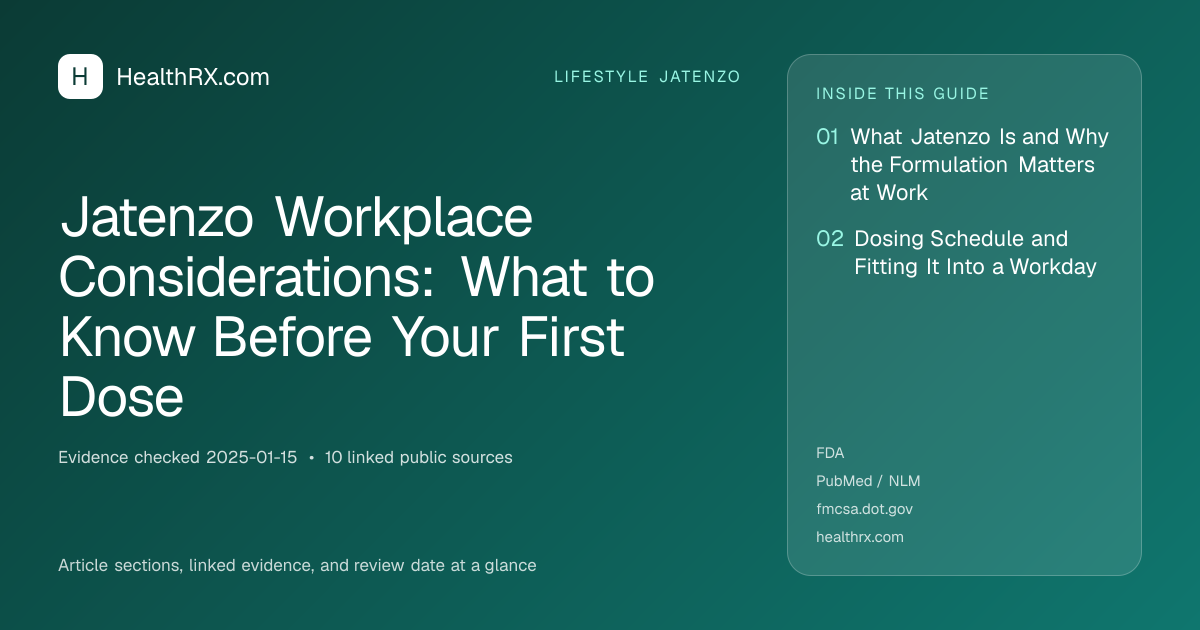The image size is (1200, 630).
Task: Select the LIFESTYLE category label
Action: click(x=602, y=77)
